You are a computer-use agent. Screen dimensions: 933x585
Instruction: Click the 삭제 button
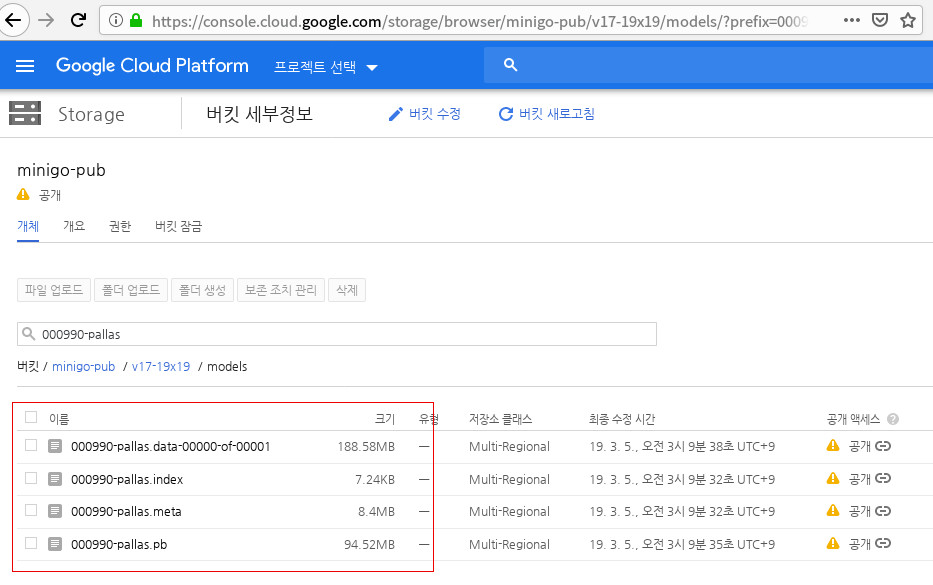(347, 290)
